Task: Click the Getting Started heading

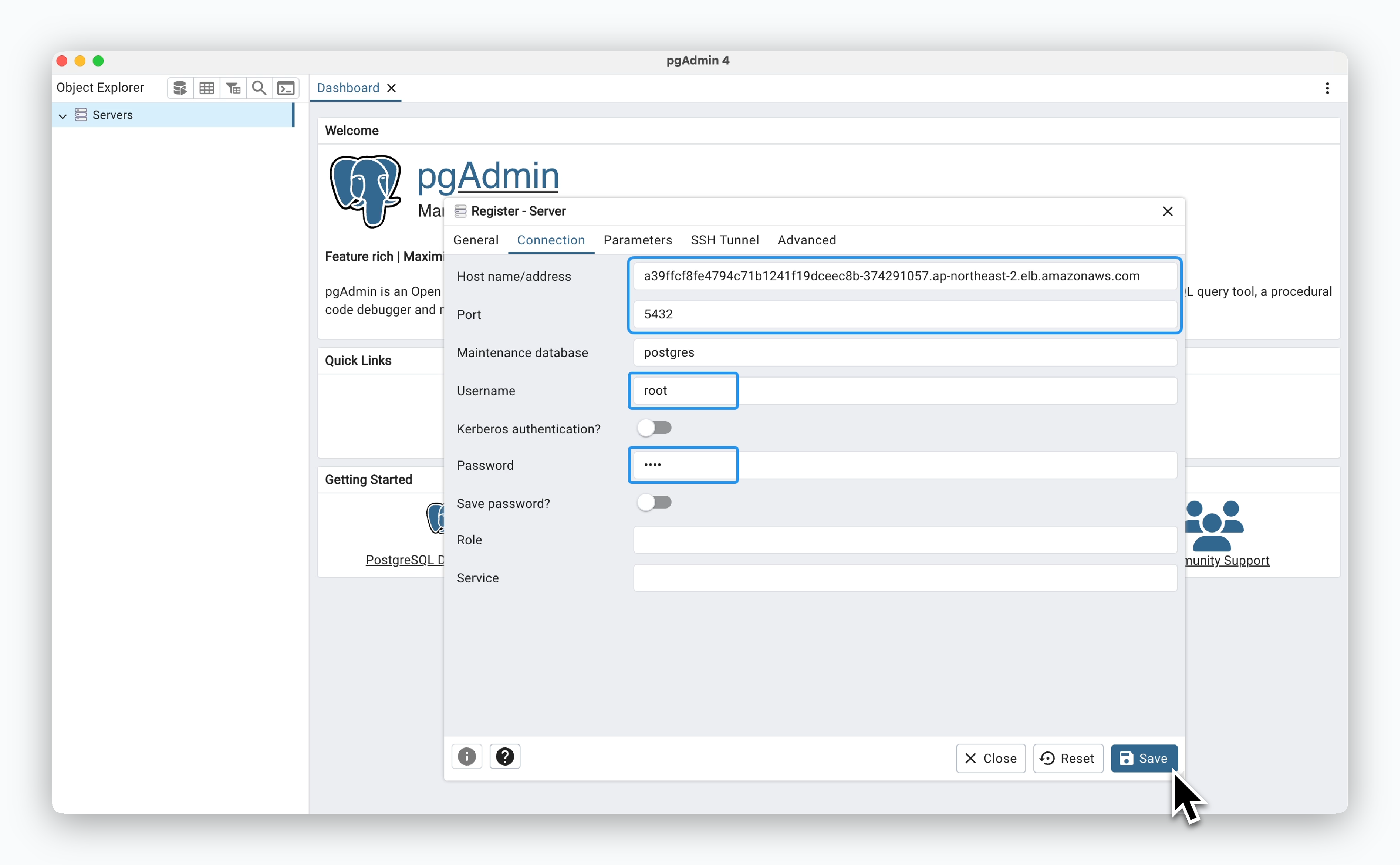Action: (368, 479)
